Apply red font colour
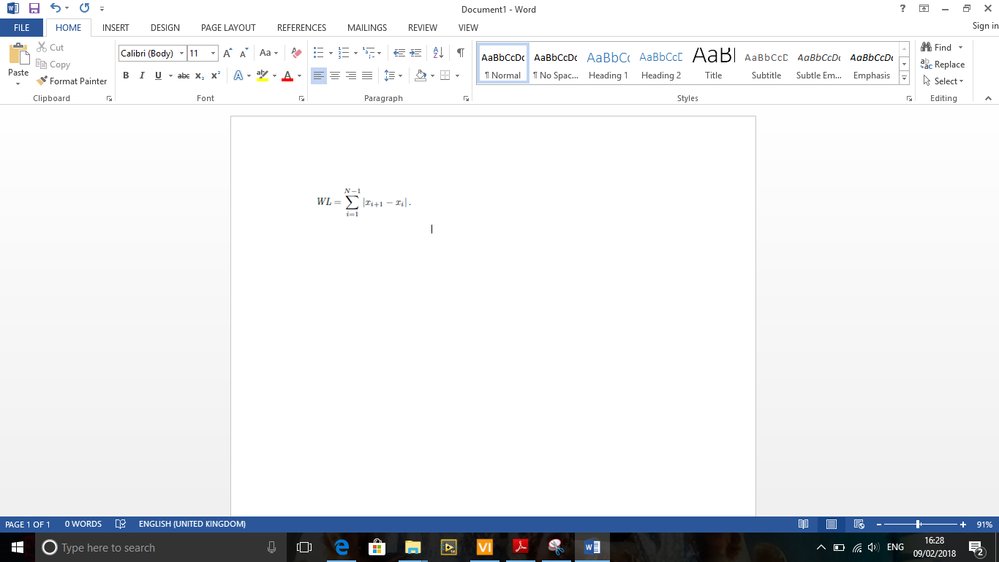 (287, 76)
